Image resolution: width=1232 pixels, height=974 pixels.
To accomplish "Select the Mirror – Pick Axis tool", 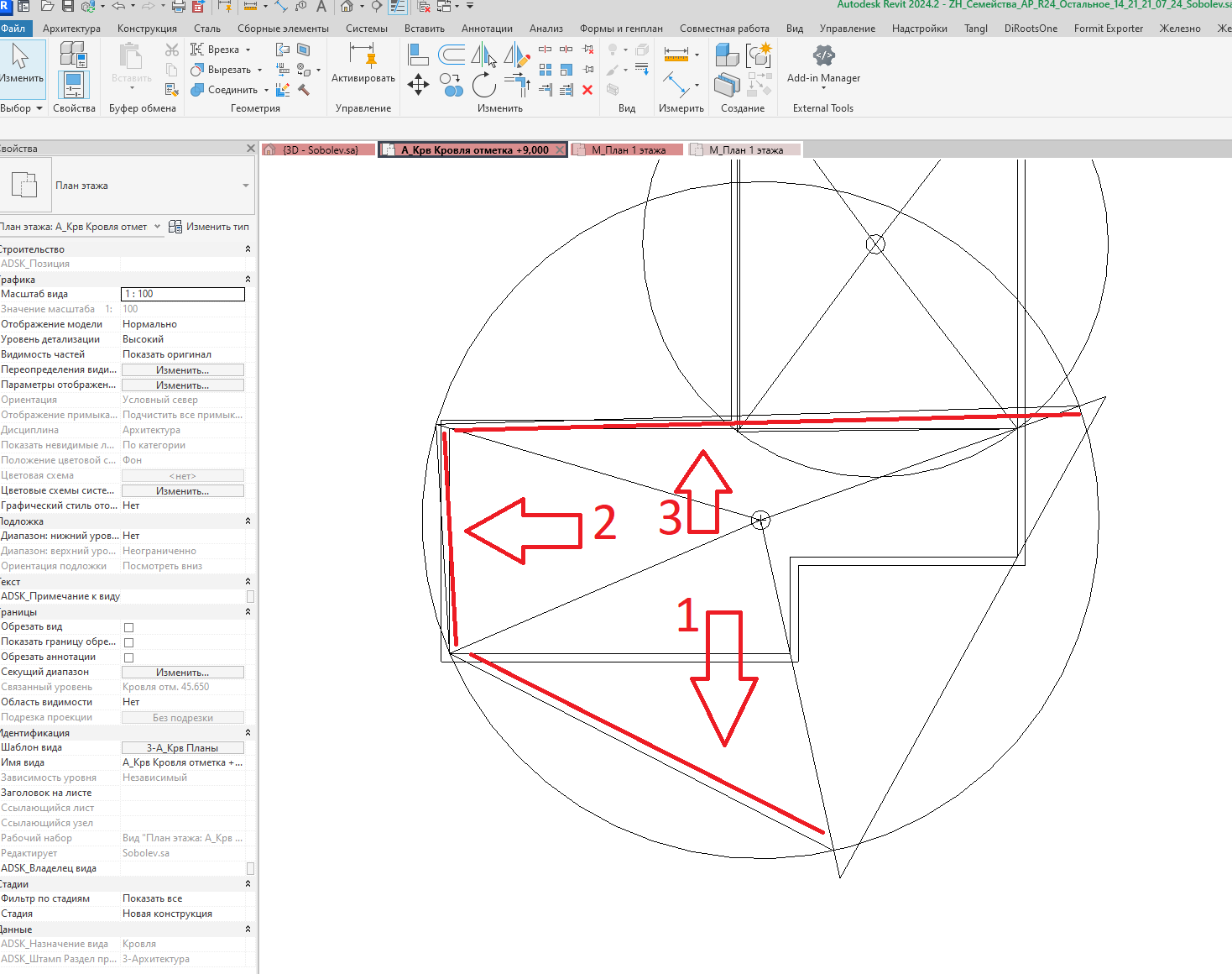I will 483,55.
